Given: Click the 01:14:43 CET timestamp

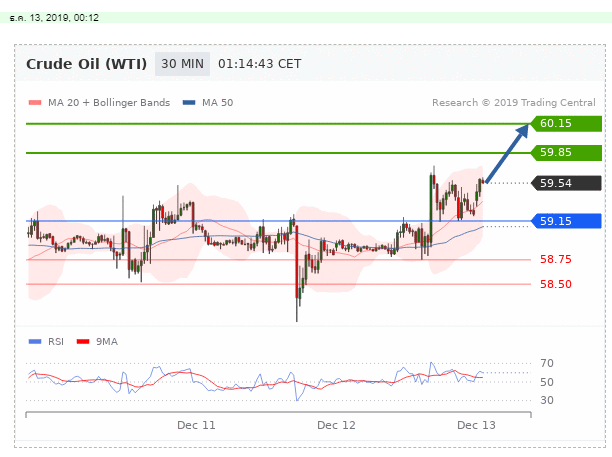Looking at the screenshot, I should pos(258,64).
